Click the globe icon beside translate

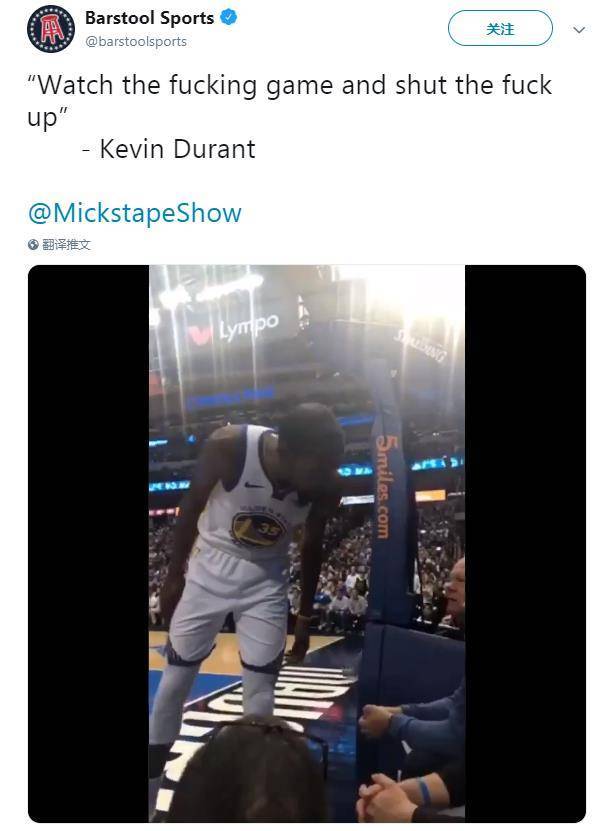point(33,244)
